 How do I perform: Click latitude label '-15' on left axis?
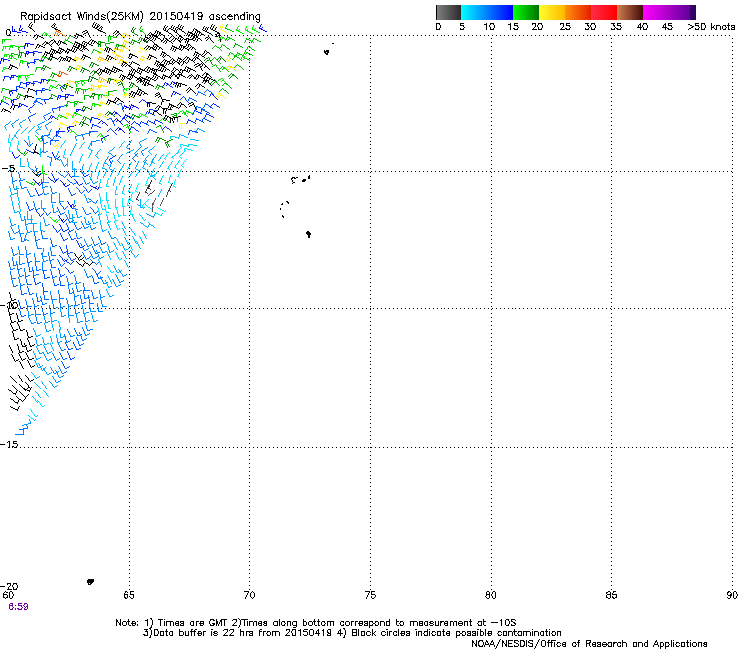pyautogui.click(x=9, y=445)
